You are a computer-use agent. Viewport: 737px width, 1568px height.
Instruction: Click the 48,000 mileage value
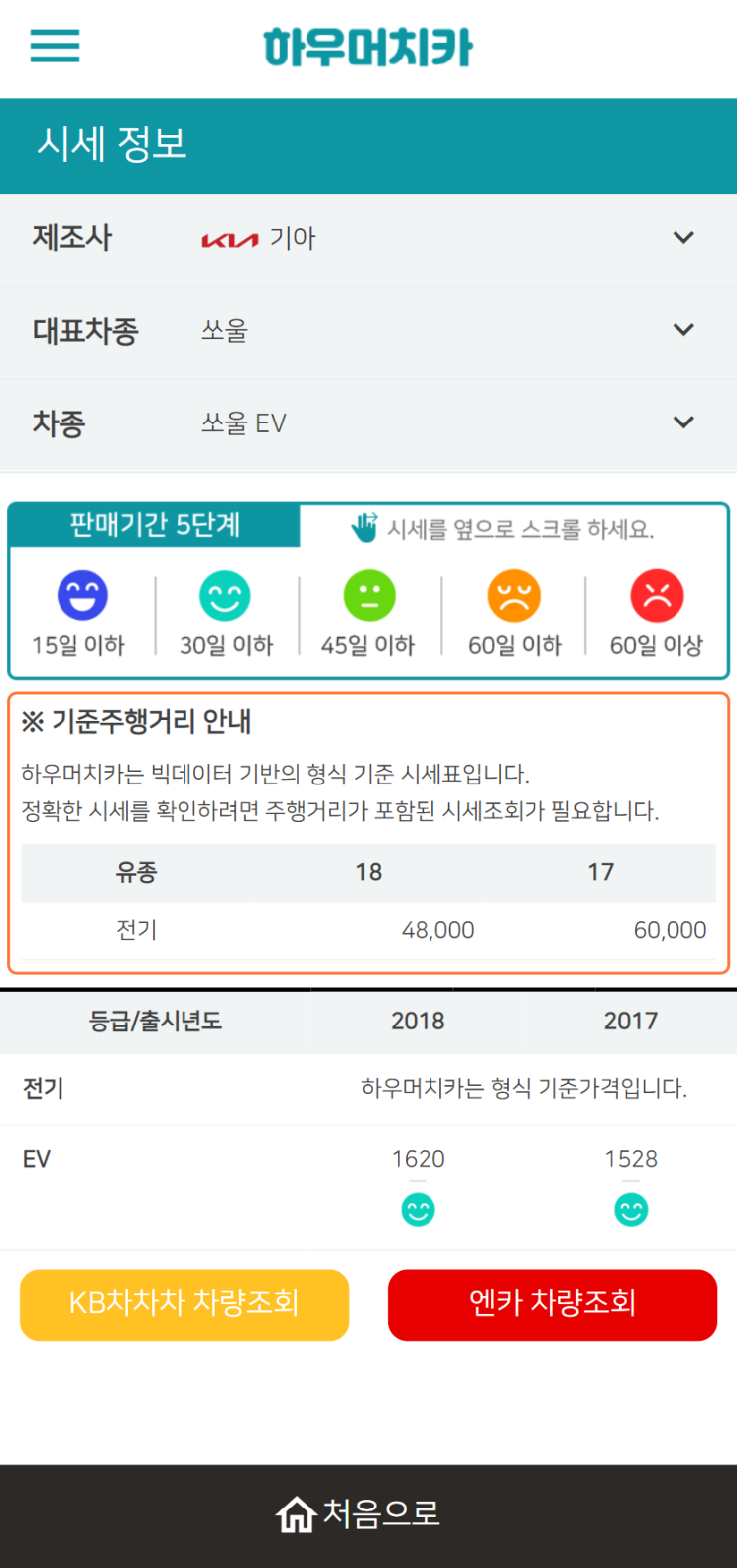pos(437,930)
